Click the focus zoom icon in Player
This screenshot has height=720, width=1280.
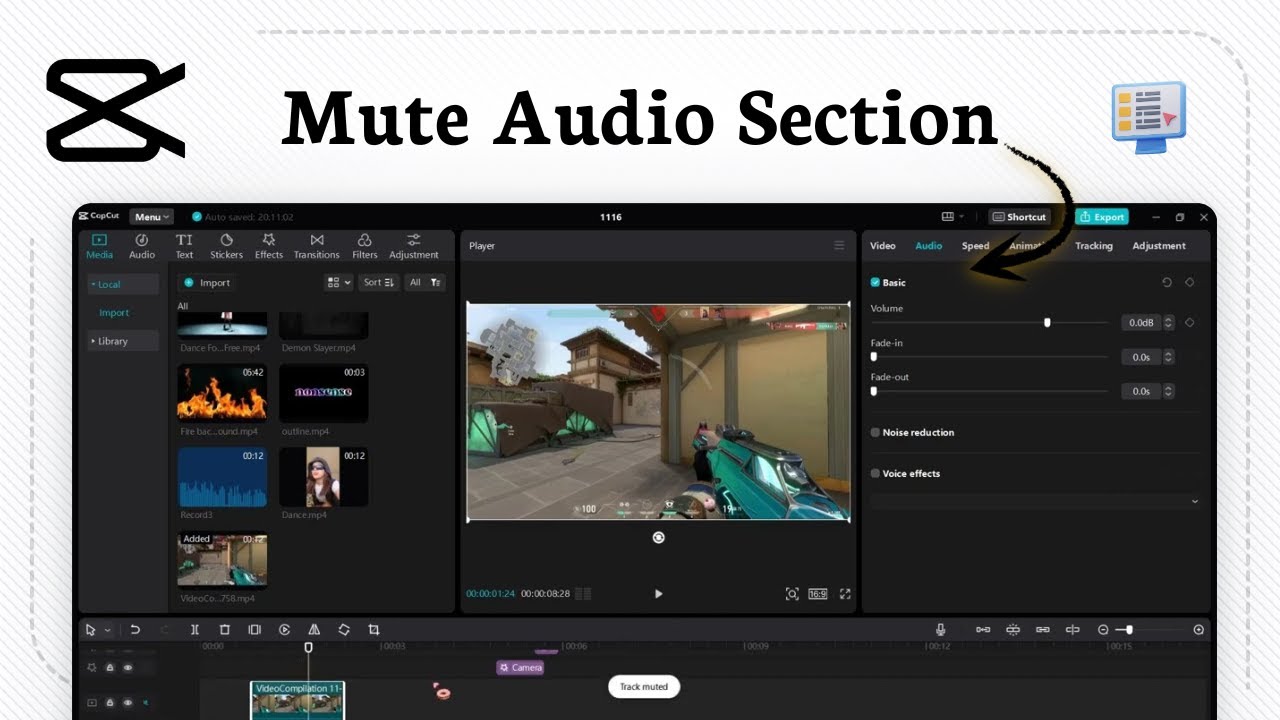[792, 594]
